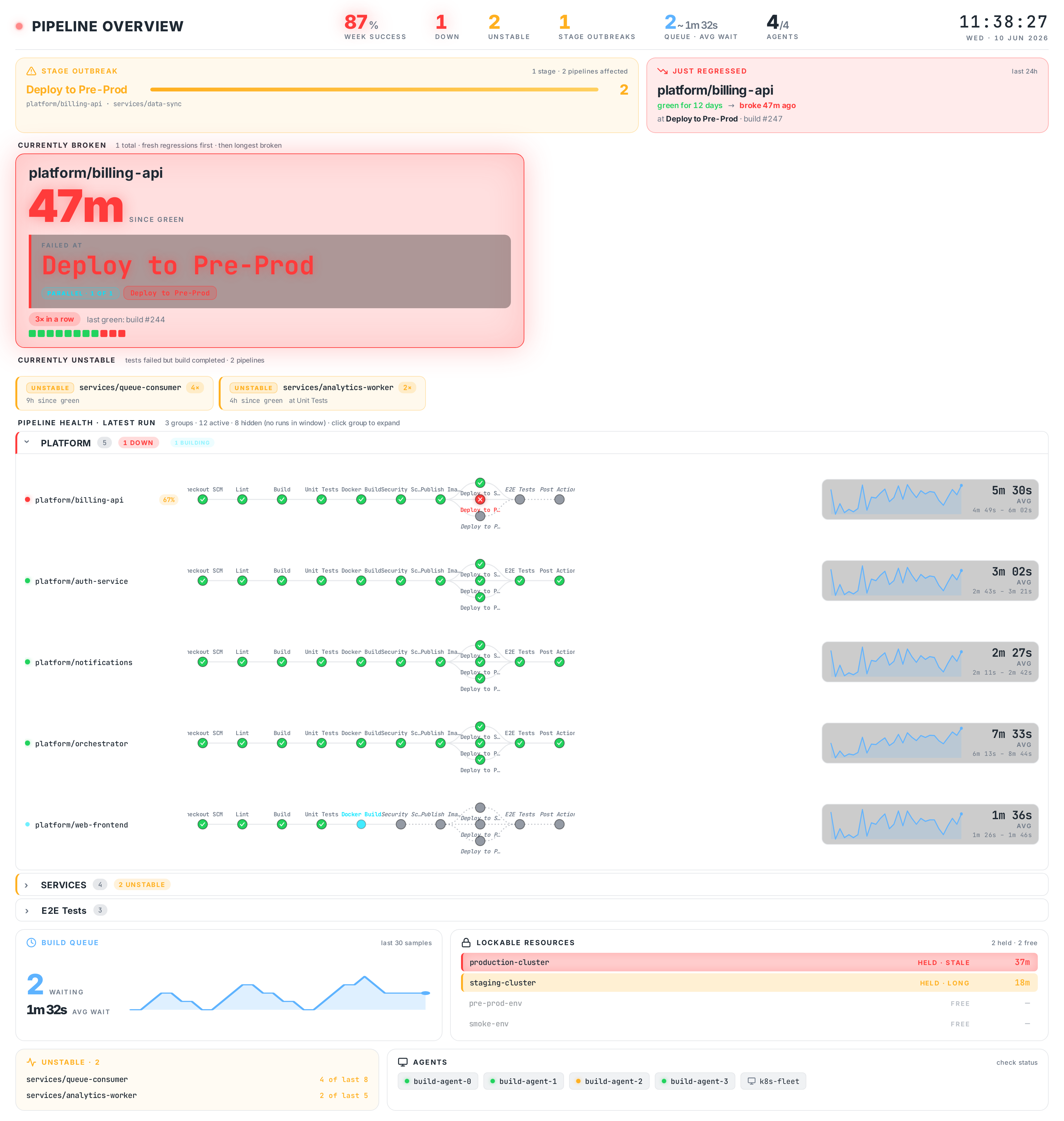
Task: Click the pending Security Scan node on platform/web-frontend
Action: [x=401, y=824]
